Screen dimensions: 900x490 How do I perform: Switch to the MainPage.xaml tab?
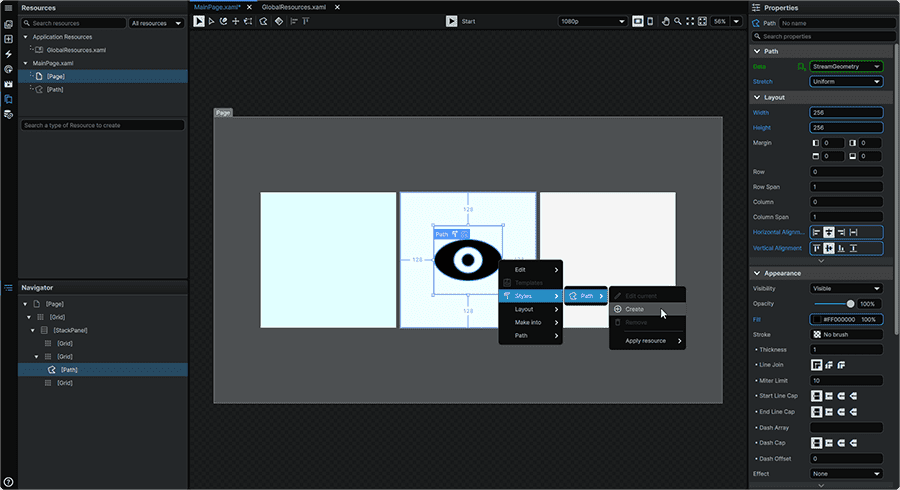[216, 7]
